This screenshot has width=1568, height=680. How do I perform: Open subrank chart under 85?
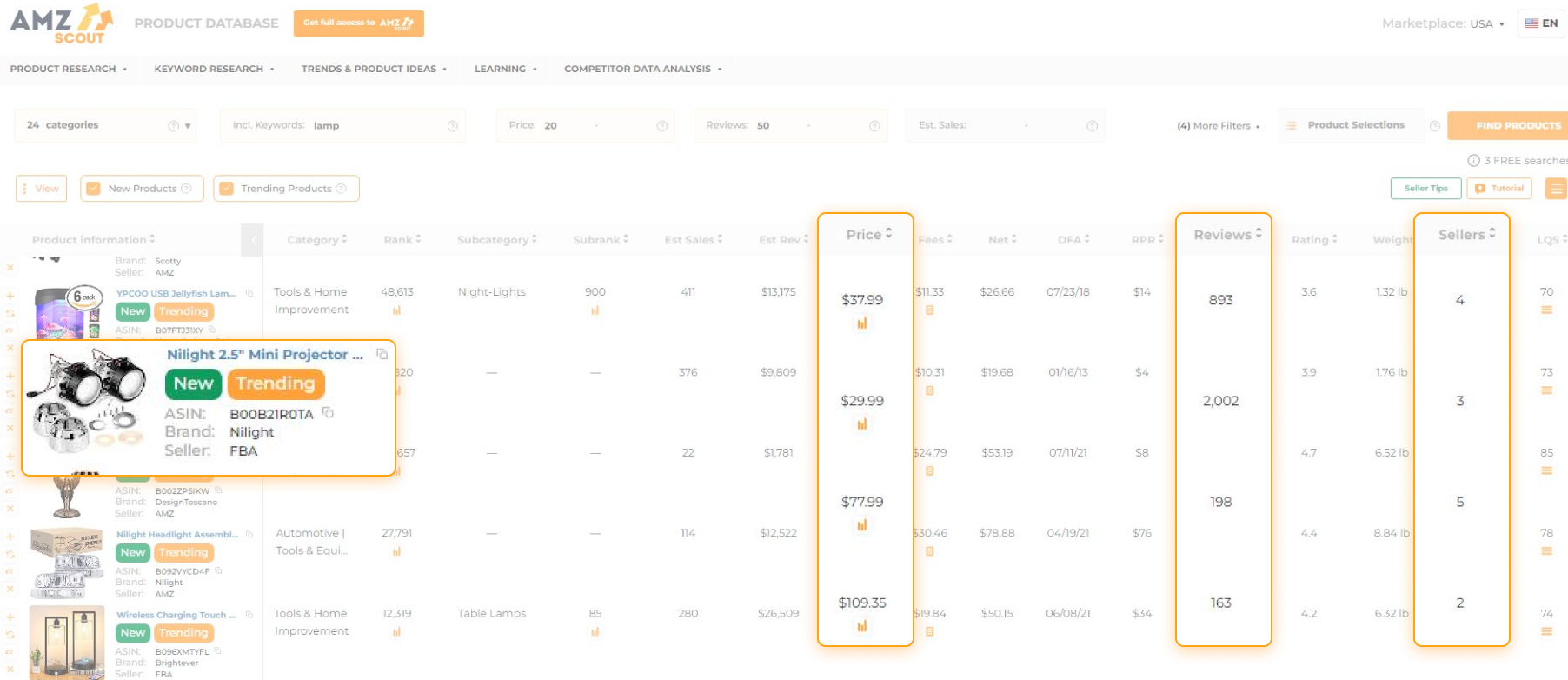[x=595, y=632]
